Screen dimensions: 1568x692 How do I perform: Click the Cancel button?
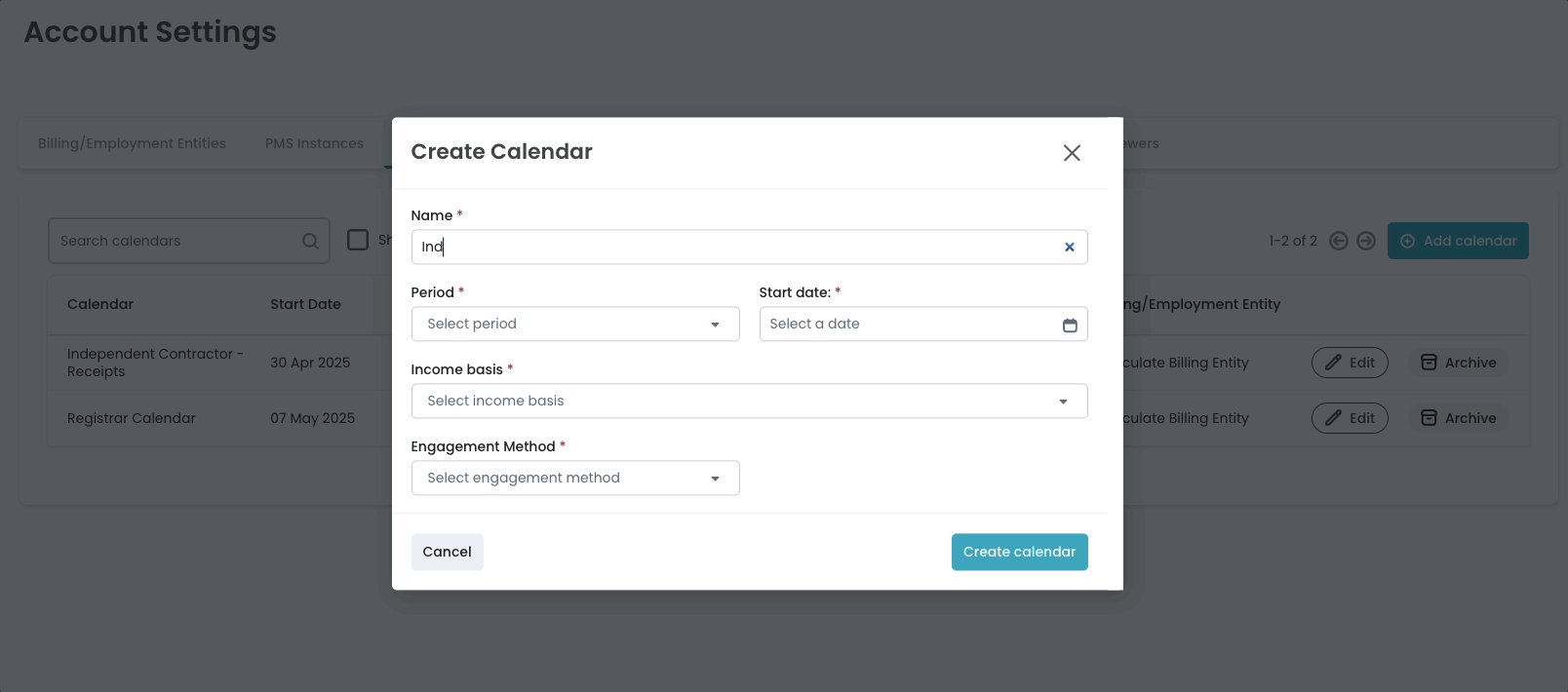click(447, 552)
